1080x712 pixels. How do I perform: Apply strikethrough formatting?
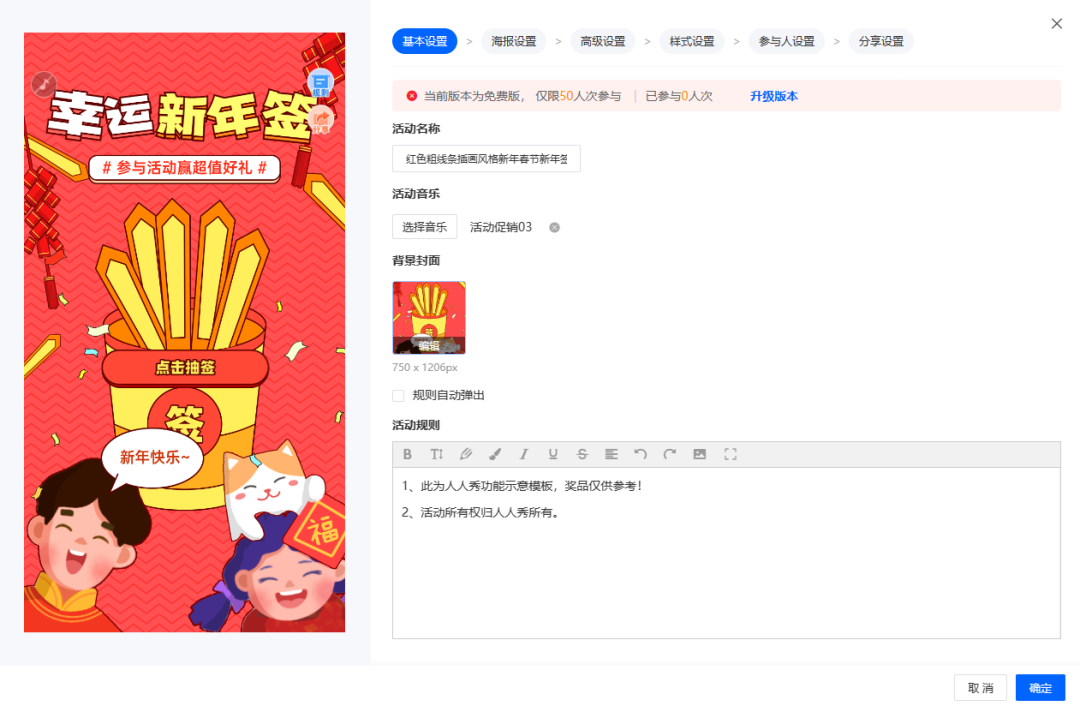point(582,454)
